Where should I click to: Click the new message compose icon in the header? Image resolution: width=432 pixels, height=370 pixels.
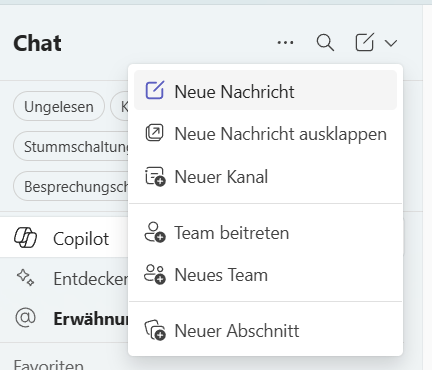tap(364, 42)
